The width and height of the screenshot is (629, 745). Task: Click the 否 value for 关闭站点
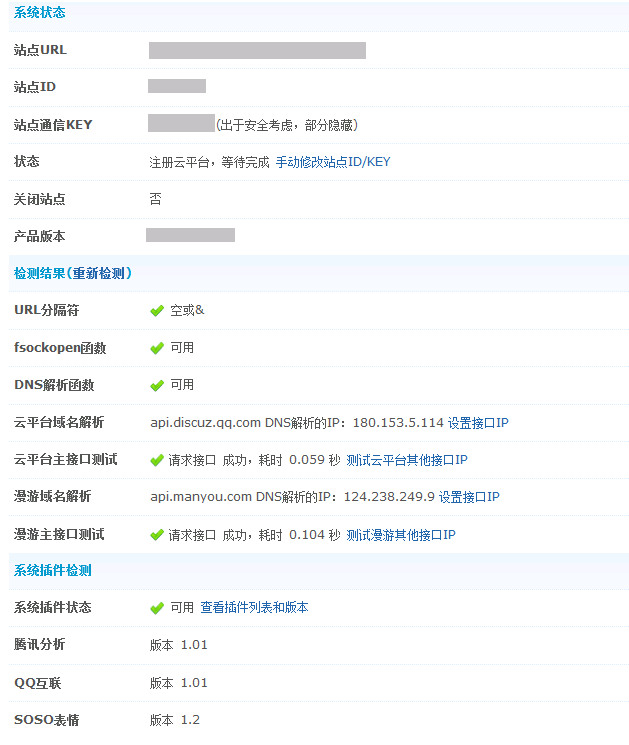155,199
